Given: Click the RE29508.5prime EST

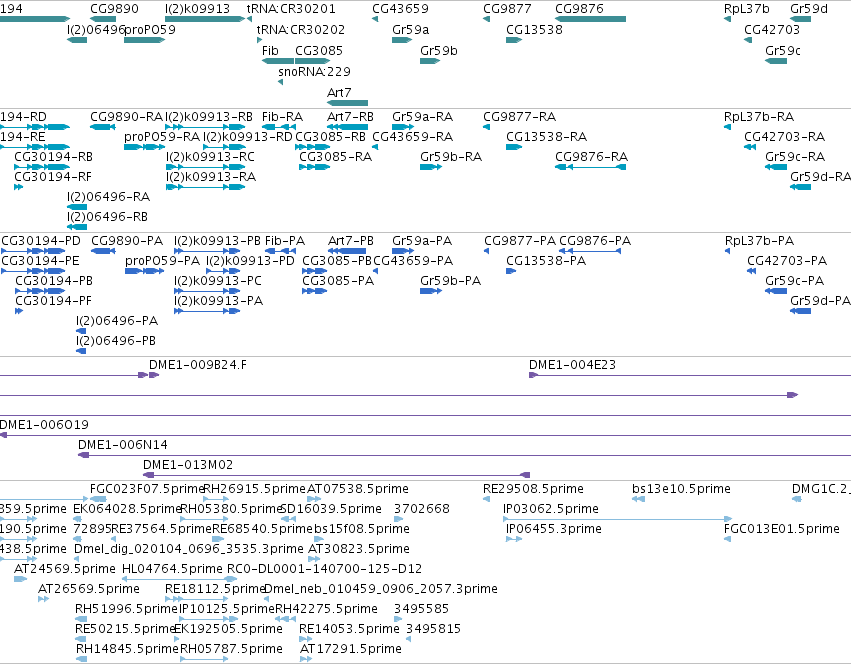Looking at the screenshot, I should (x=486, y=499).
